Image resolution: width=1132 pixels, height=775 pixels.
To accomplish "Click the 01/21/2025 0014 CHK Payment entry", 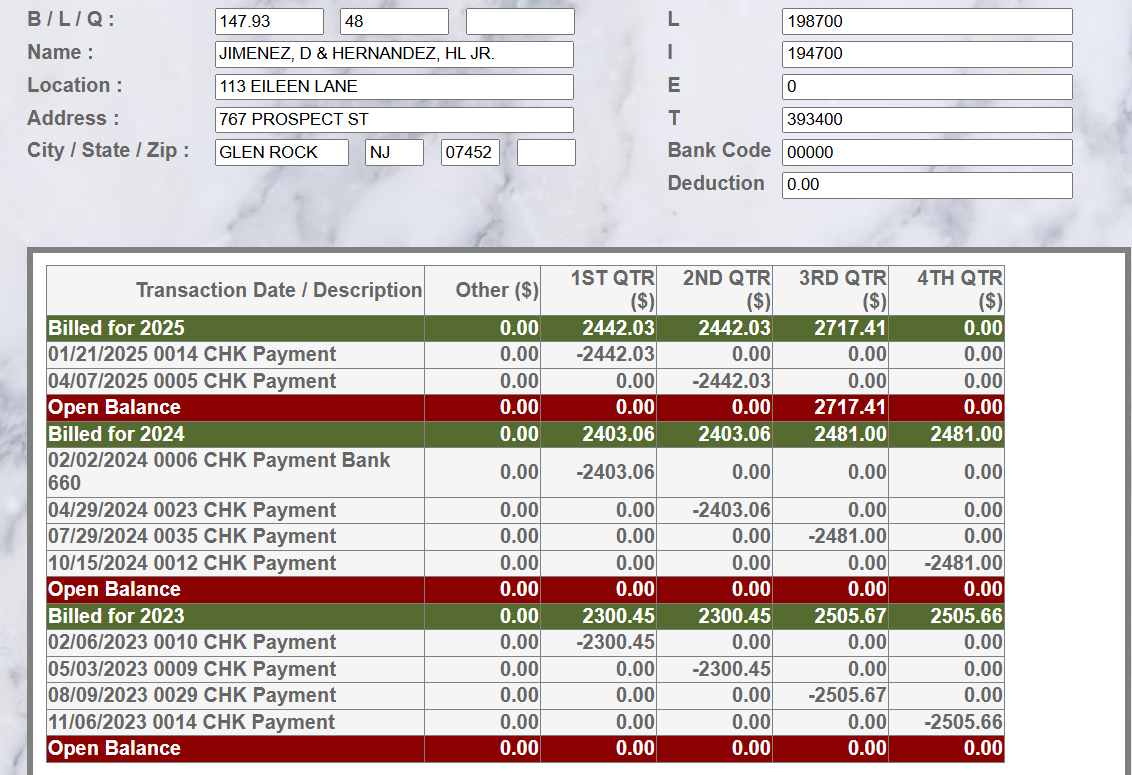I will 192,355.
